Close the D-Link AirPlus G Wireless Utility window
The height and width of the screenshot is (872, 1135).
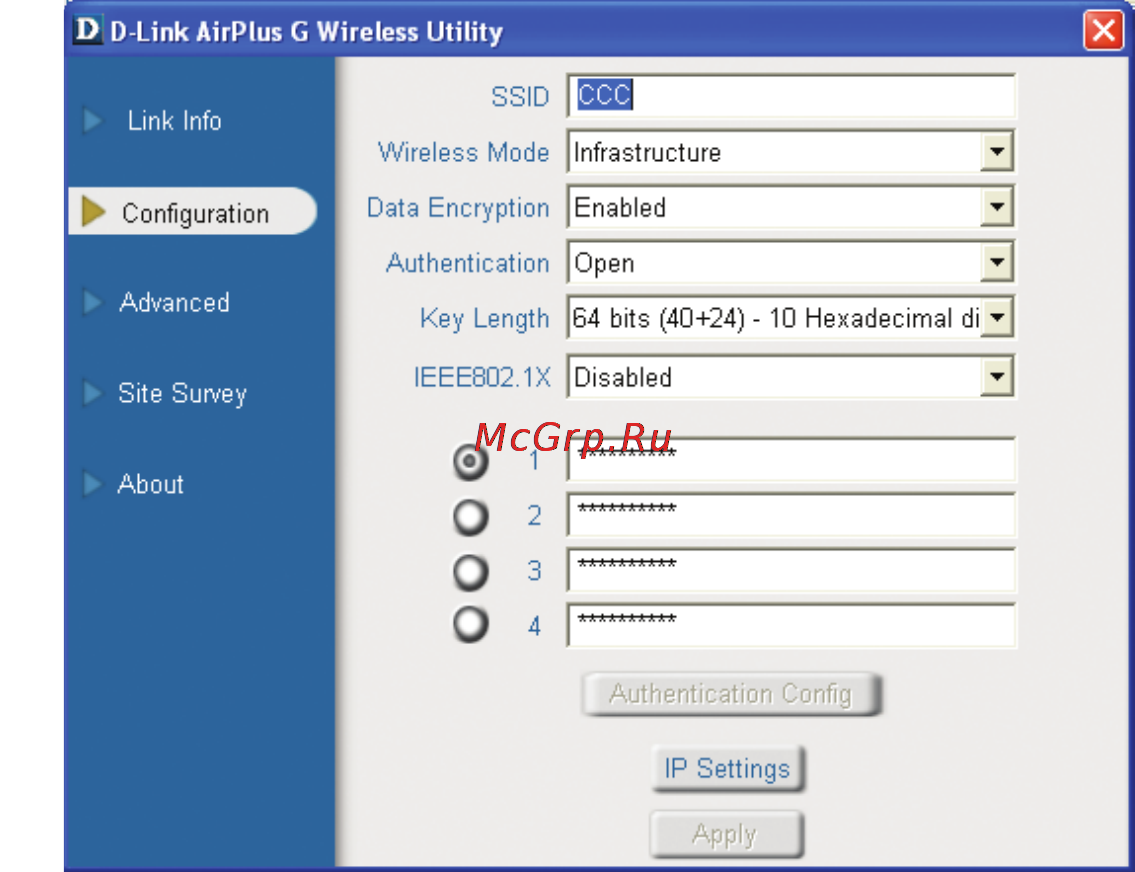click(x=1103, y=30)
